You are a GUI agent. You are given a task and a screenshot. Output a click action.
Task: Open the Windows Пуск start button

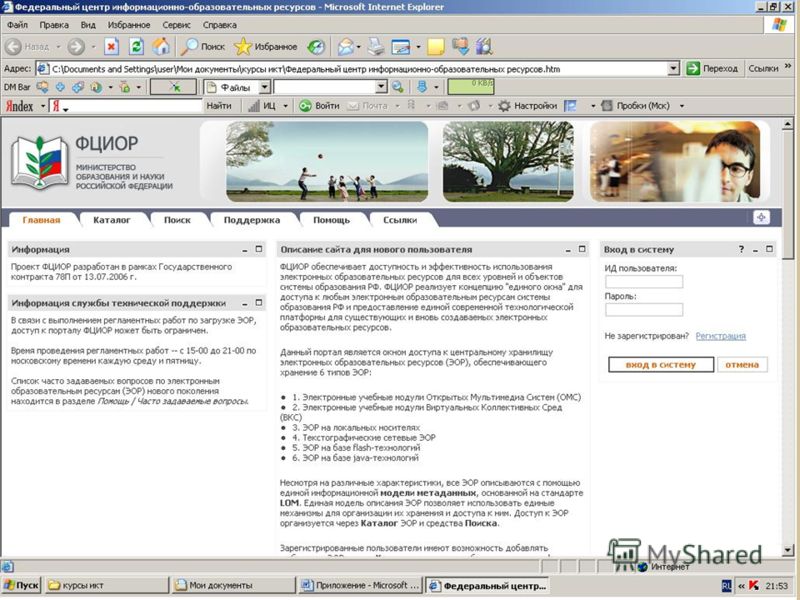coord(21,585)
